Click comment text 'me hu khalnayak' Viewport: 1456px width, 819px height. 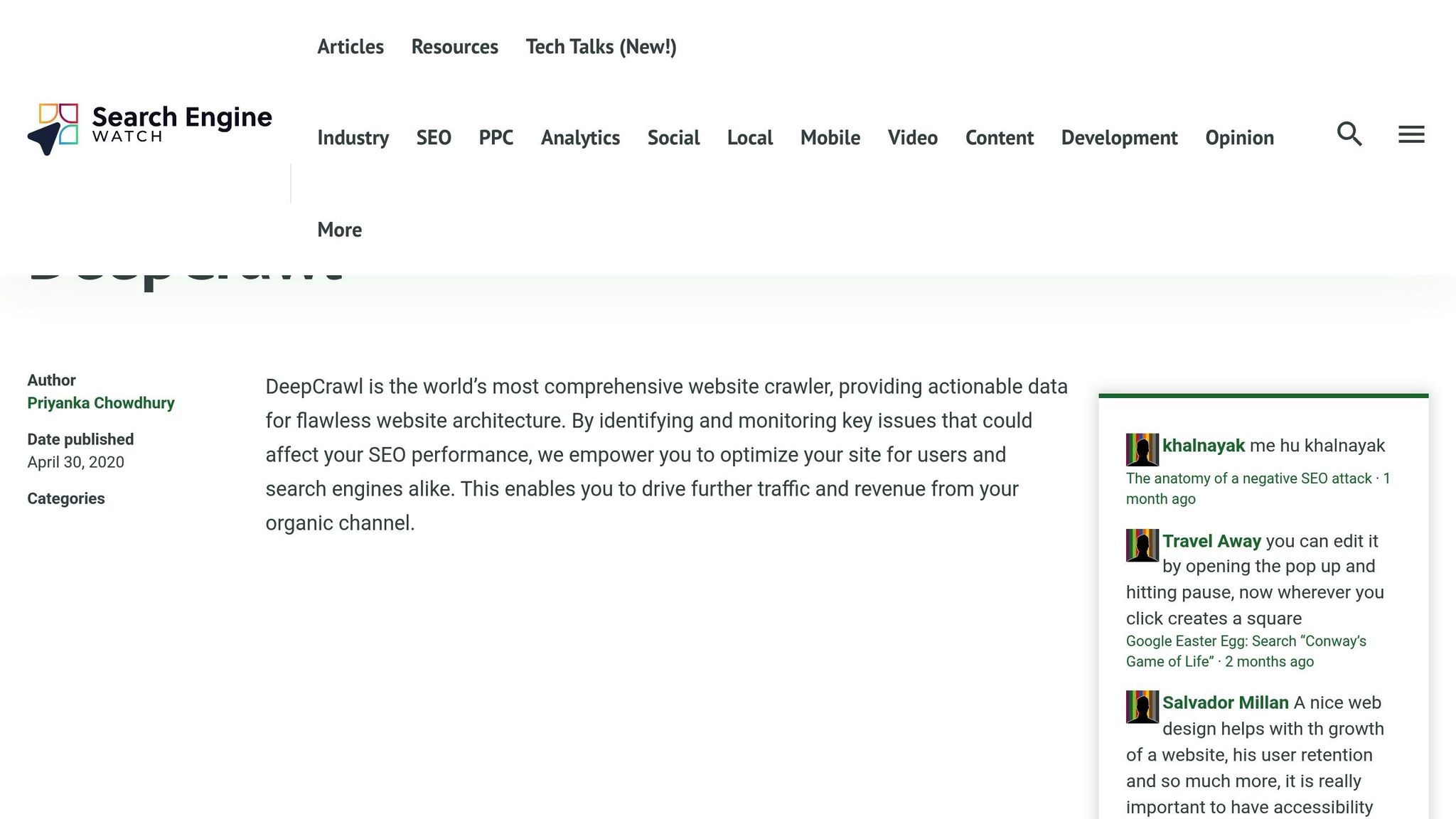pos(1317,446)
